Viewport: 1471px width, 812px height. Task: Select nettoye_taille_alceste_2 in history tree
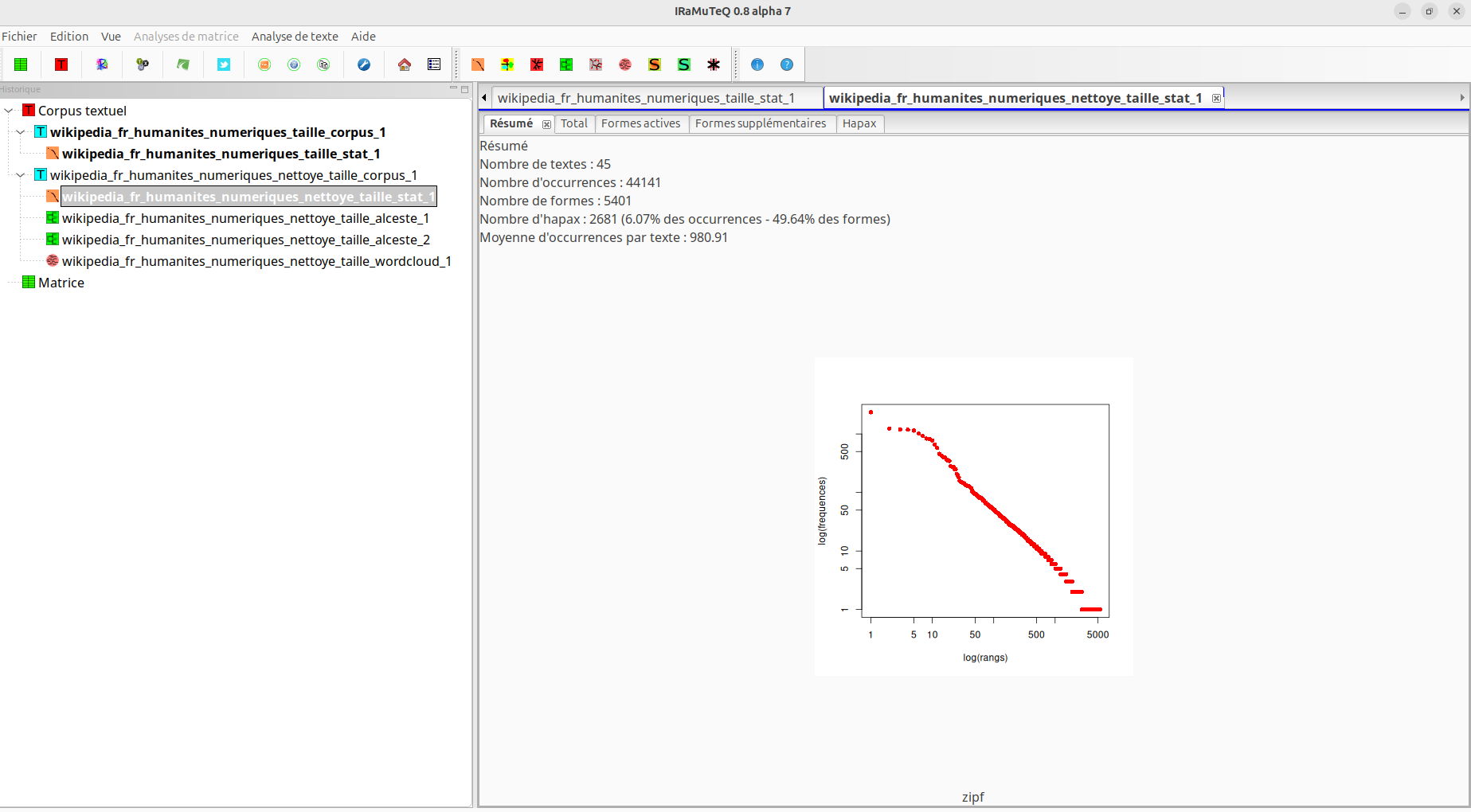[x=245, y=240]
